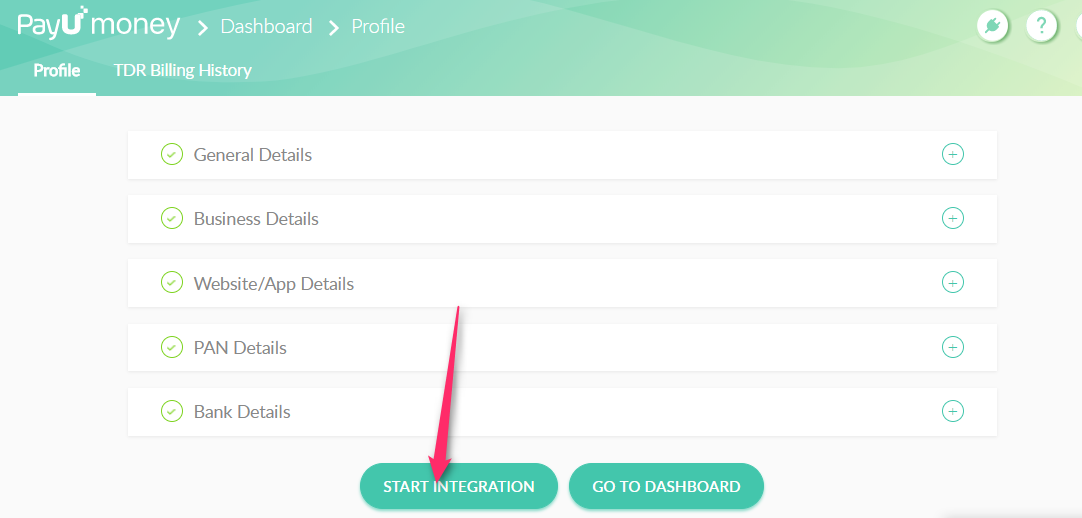This screenshot has height=518, width=1082.
Task: Click the green checkmark beside General Details
Action: point(172,155)
